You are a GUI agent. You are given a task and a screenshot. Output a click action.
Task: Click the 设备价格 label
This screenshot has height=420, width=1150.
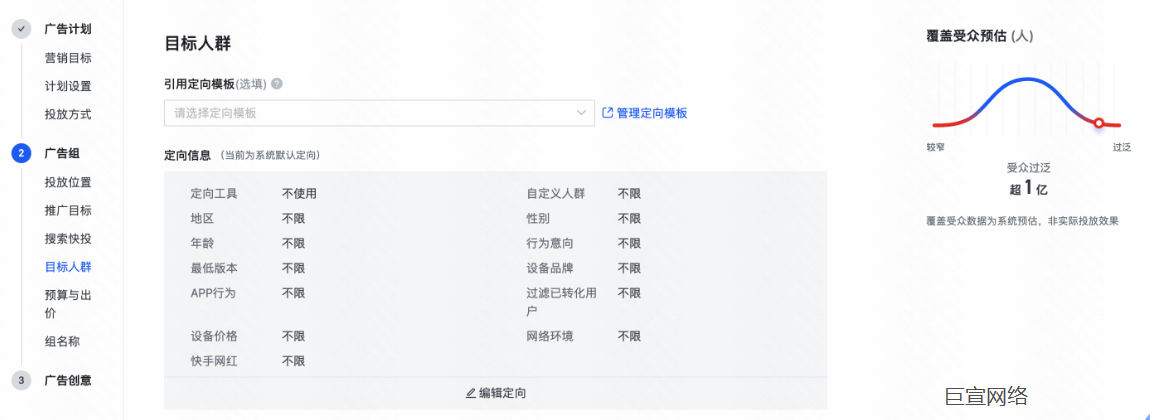point(214,336)
